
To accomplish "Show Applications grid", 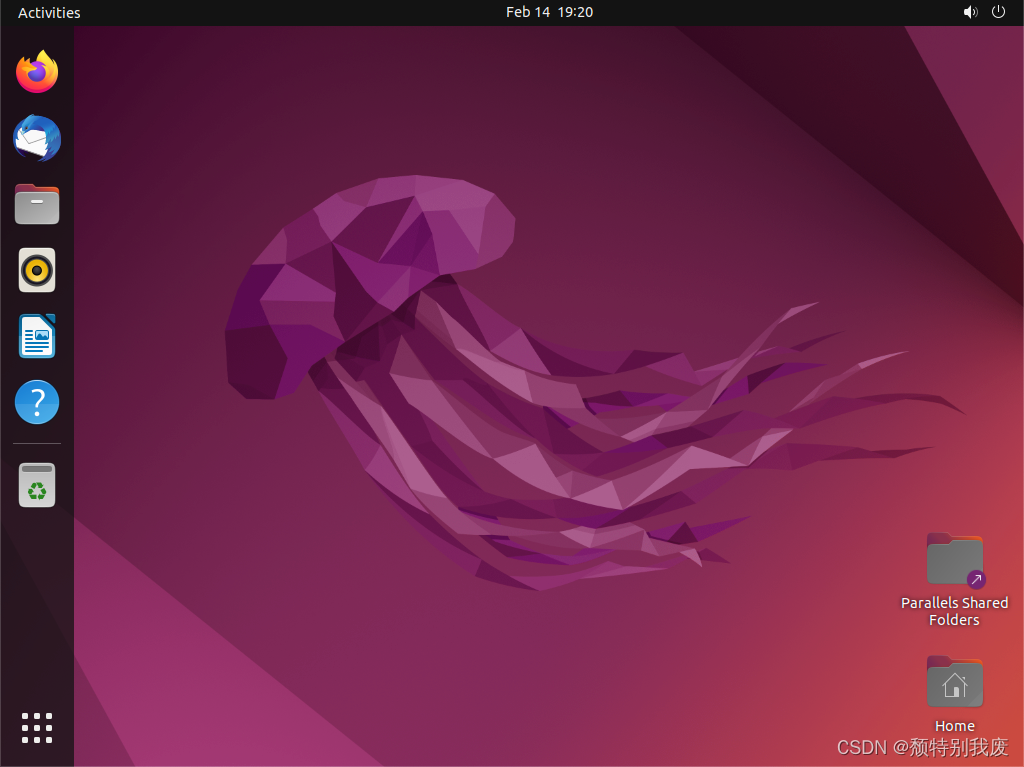I will pos(37,728).
